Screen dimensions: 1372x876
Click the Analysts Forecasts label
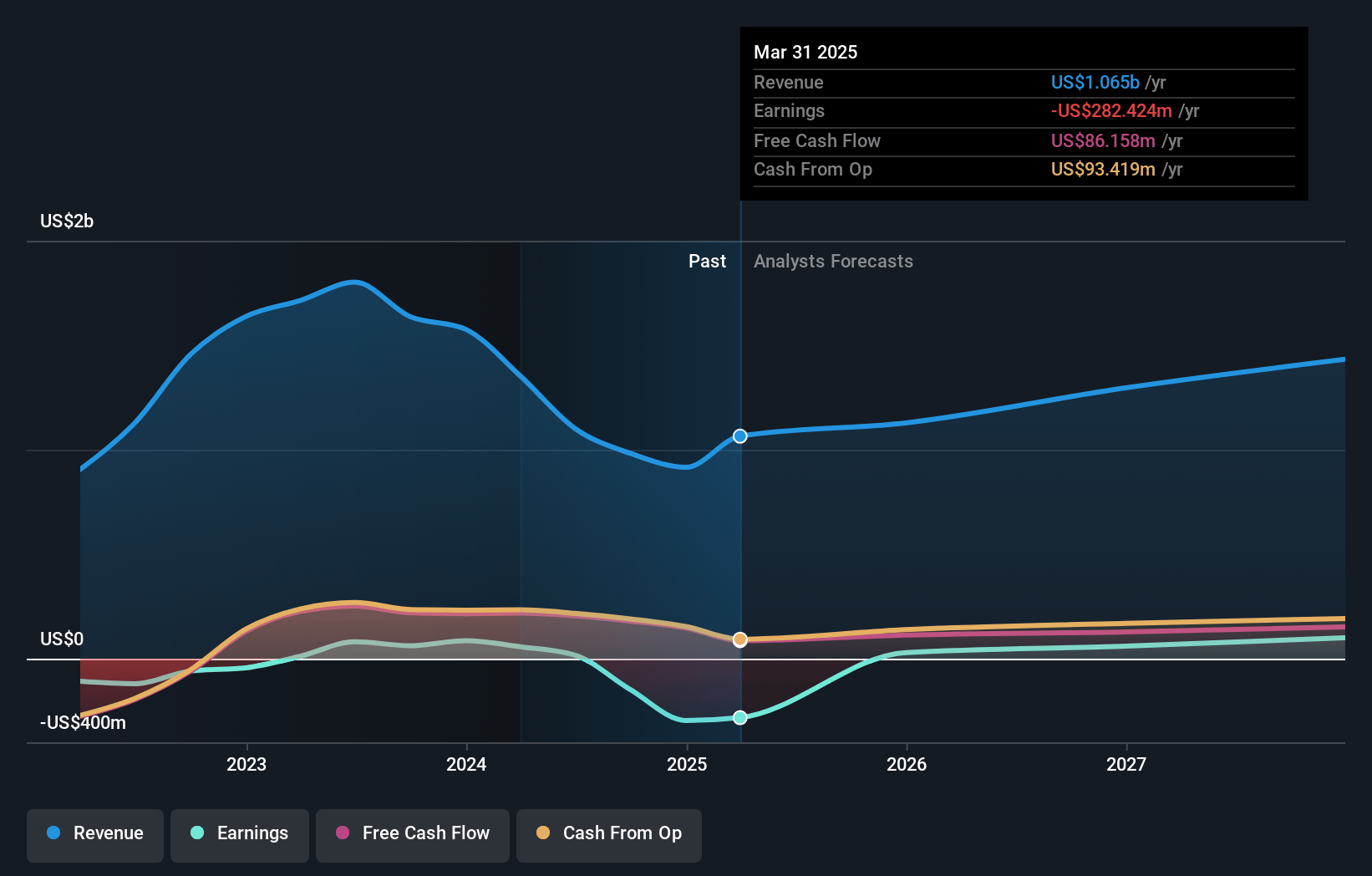click(x=833, y=261)
